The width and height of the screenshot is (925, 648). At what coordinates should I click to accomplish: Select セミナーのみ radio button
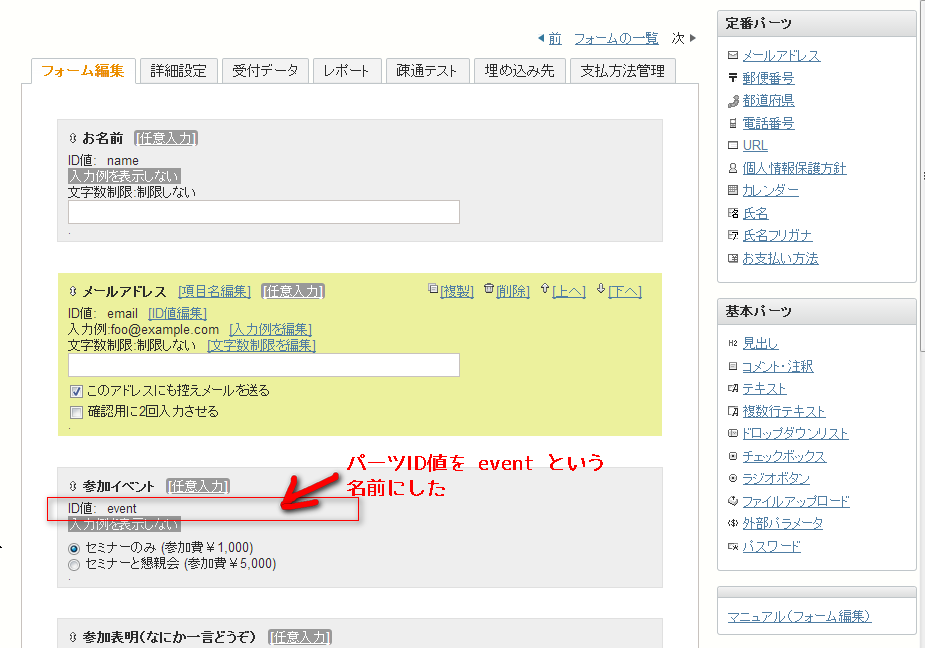[x=73, y=548]
